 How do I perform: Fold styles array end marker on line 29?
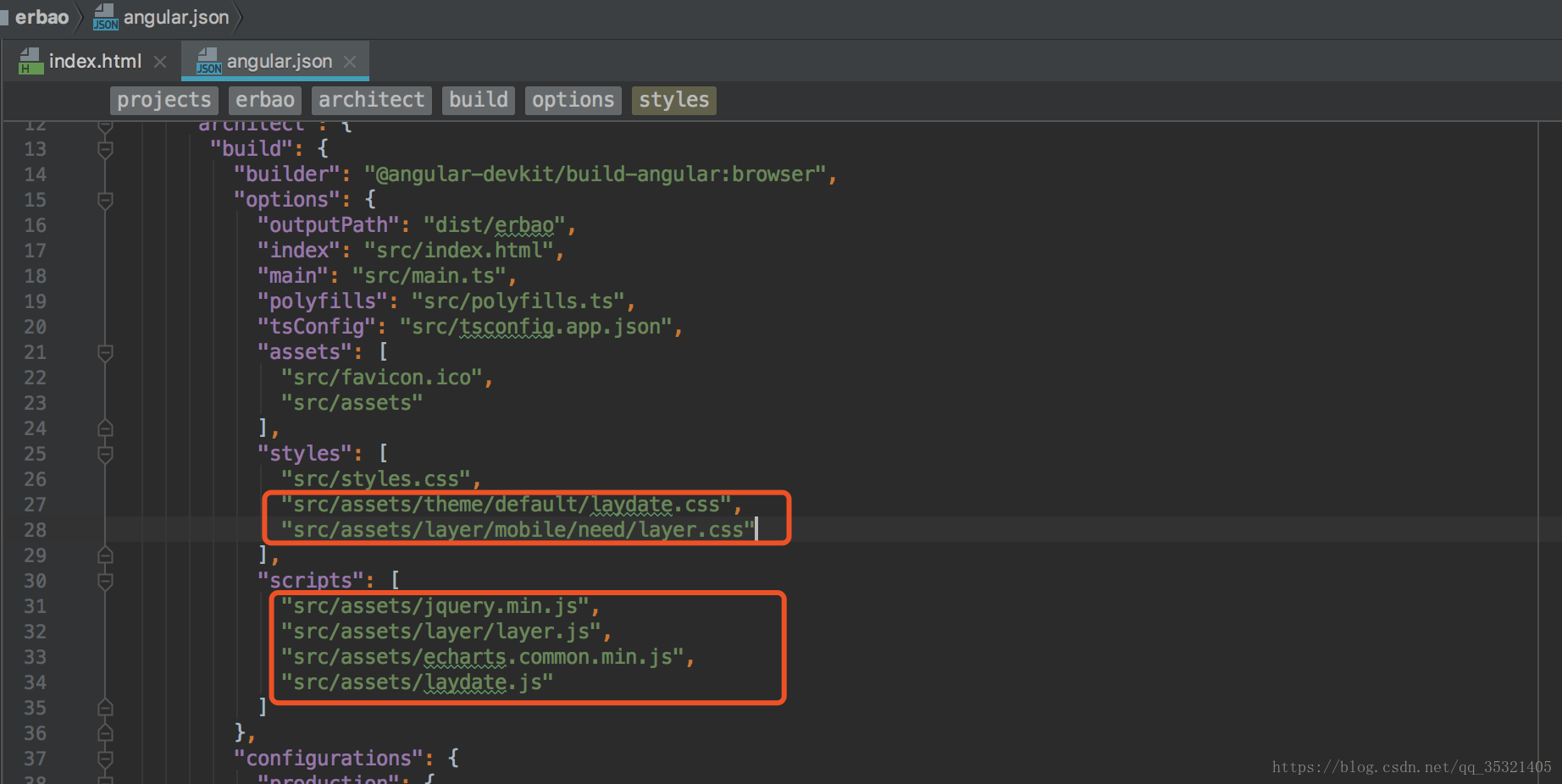point(105,555)
